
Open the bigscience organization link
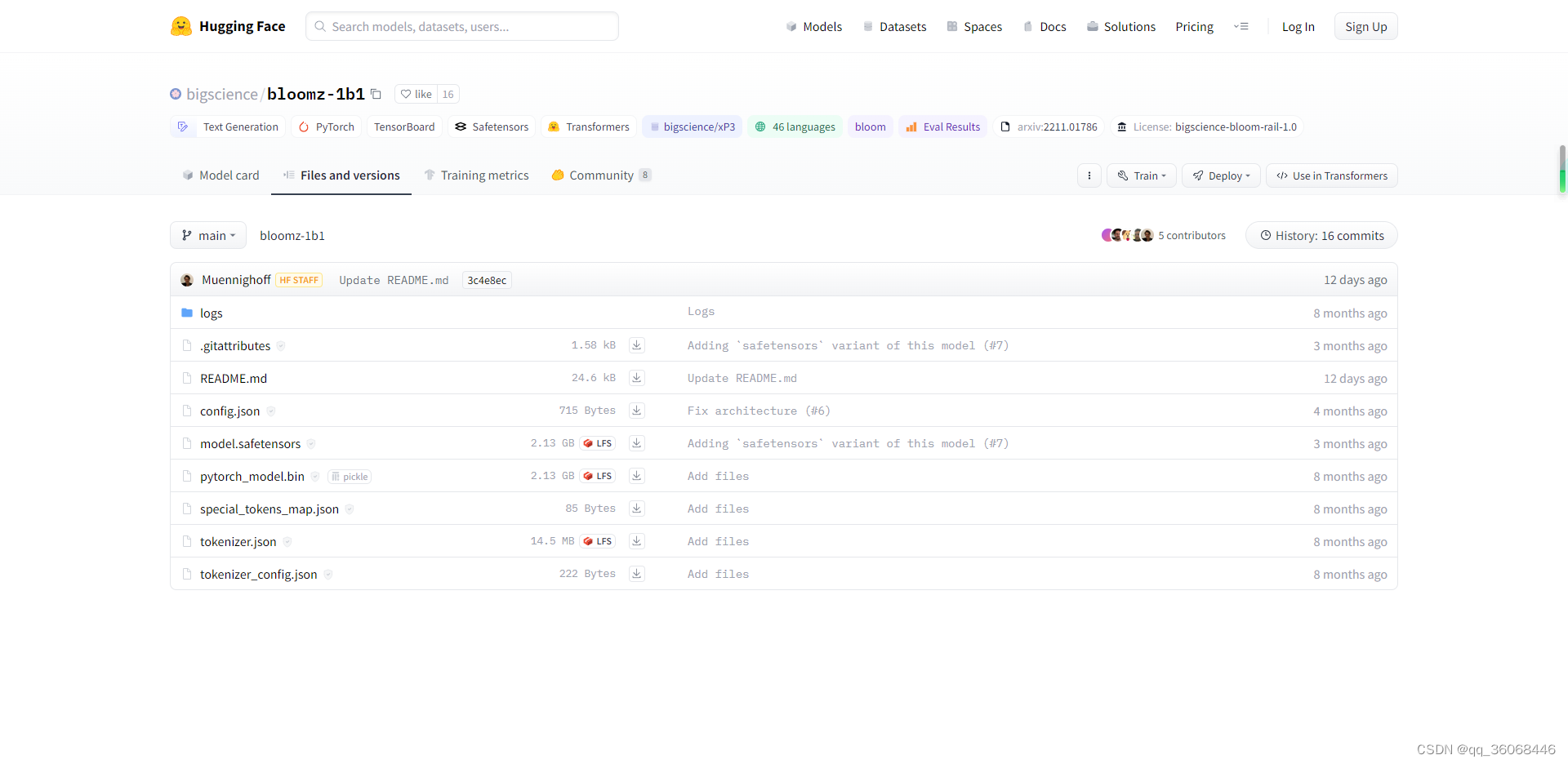222,94
